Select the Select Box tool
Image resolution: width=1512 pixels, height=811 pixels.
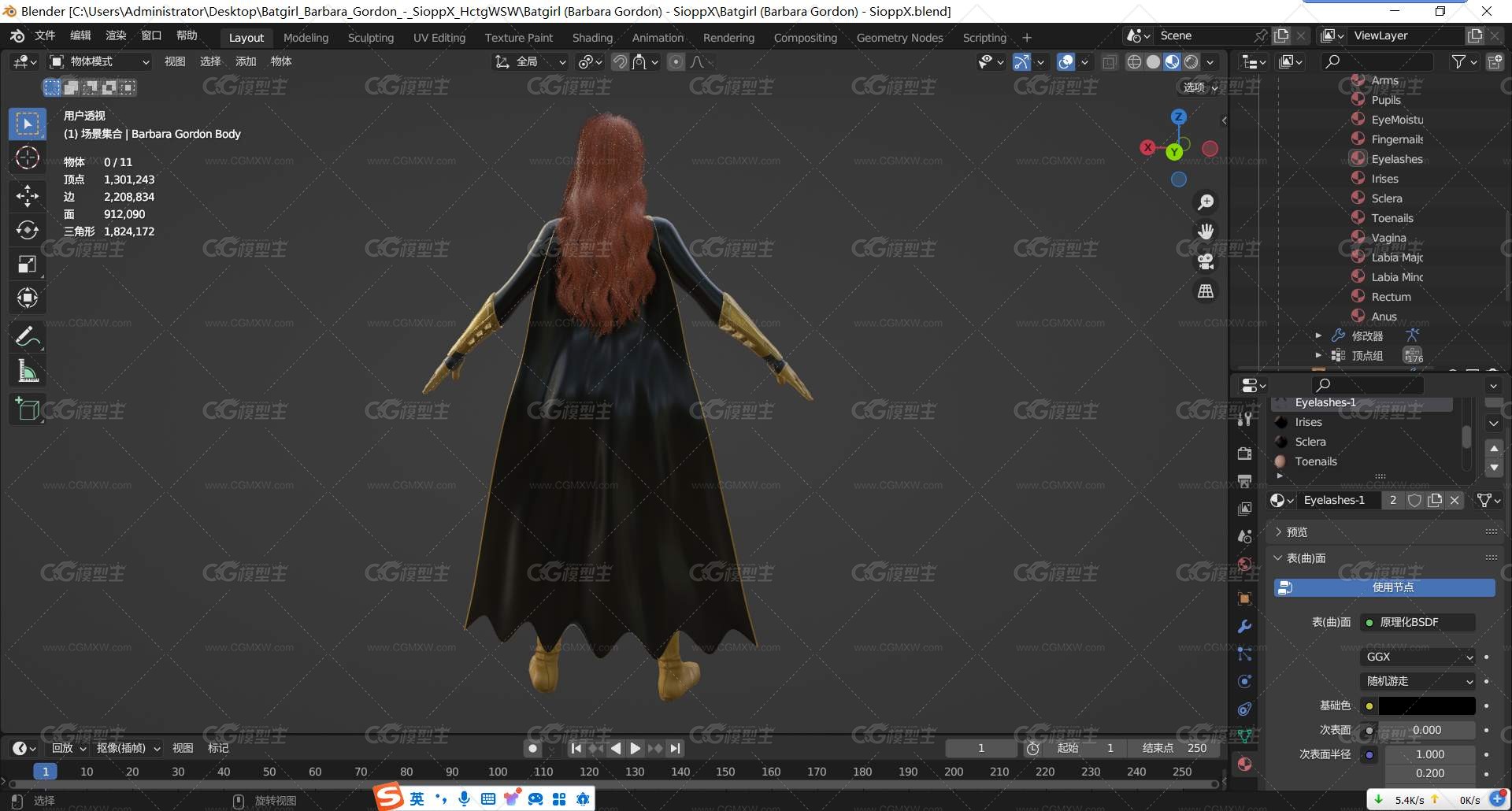tap(28, 124)
